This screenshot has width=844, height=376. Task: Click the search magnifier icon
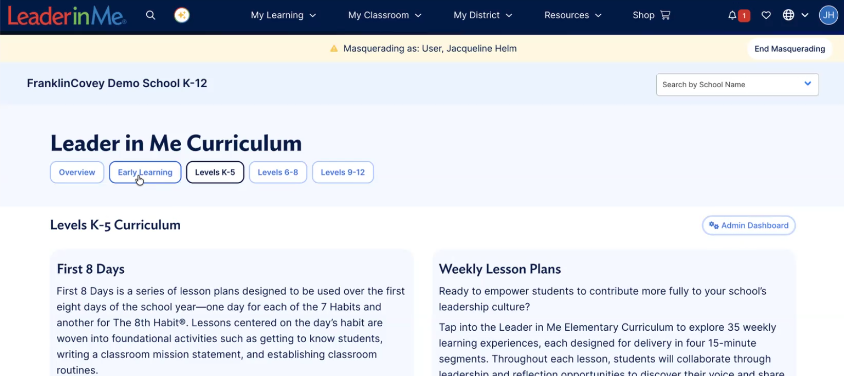pyautogui.click(x=151, y=15)
